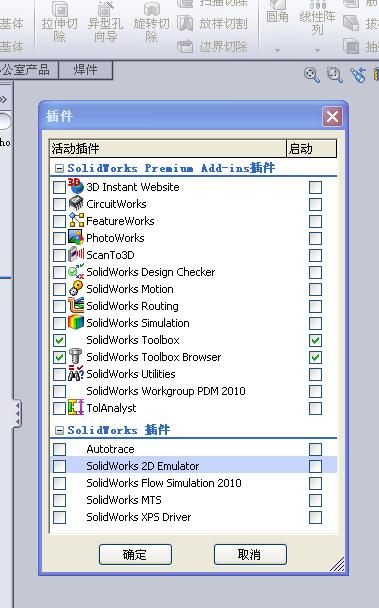The image size is (379, 608).
Task: Click the 线性阵列 (Linear Pattern) tool
Action: pos(318,17)
